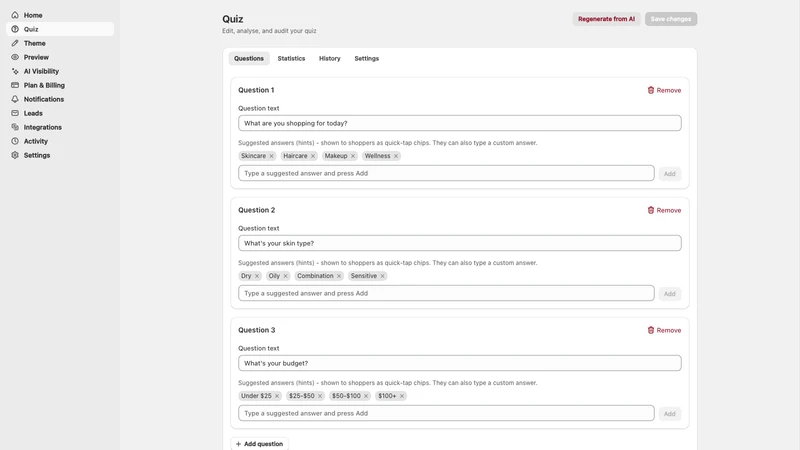Click Add button under Question 1
800x450 pixels.
(x=669, y=174)
